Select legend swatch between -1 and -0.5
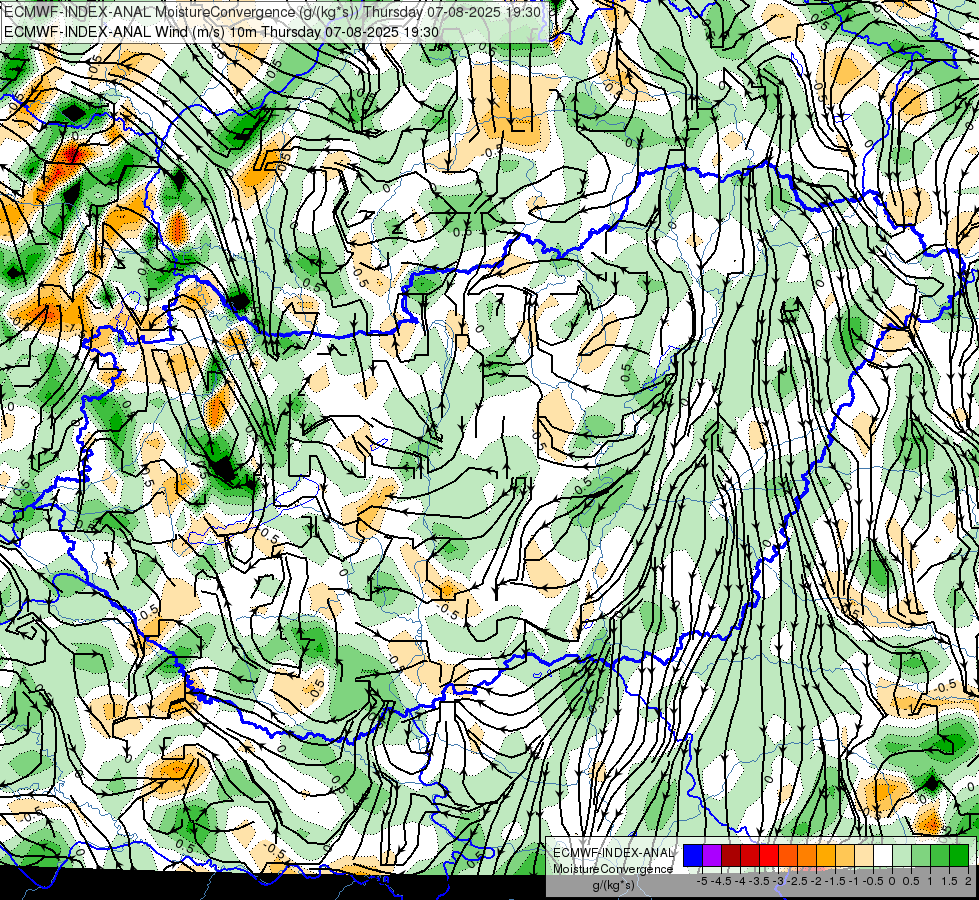This screenshot has width=979, height=900. click(864, 856)
